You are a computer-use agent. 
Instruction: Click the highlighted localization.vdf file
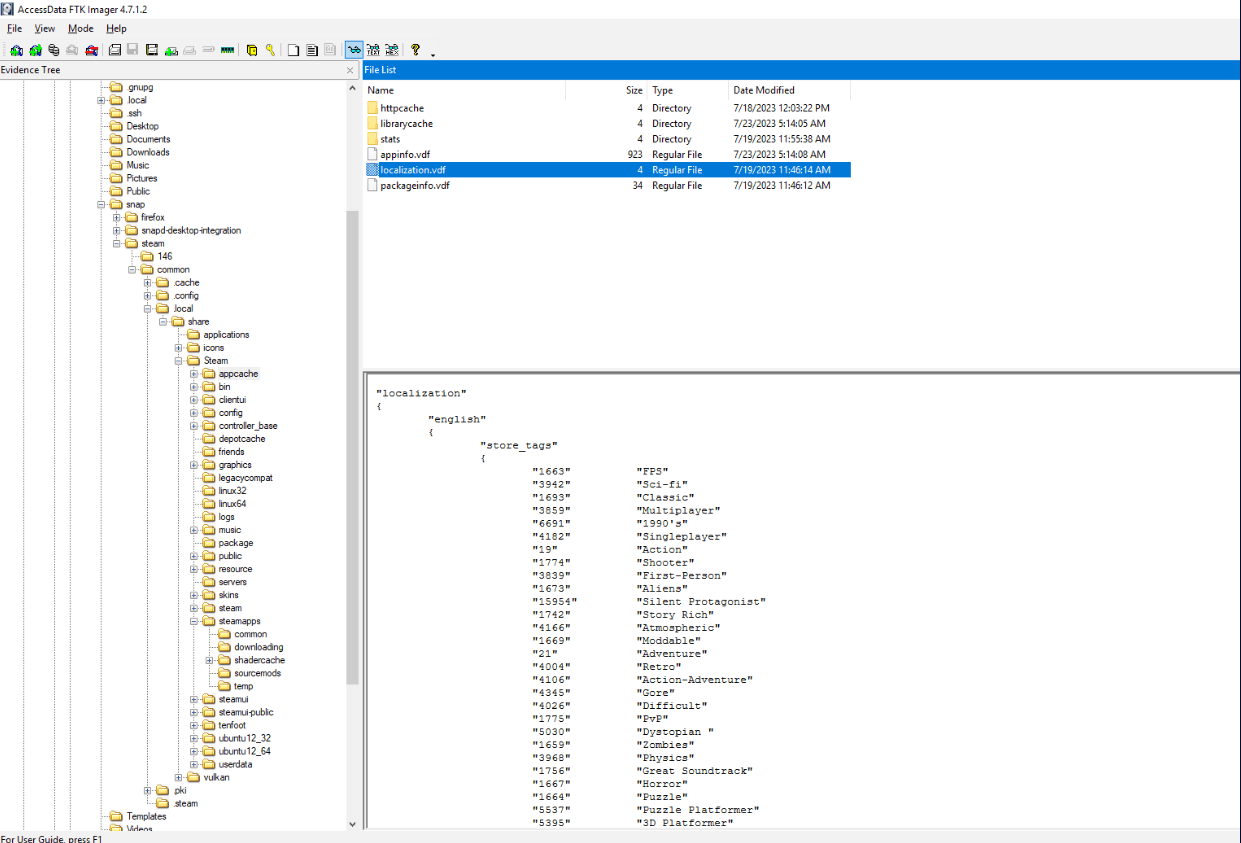click(x=606, y=170)
